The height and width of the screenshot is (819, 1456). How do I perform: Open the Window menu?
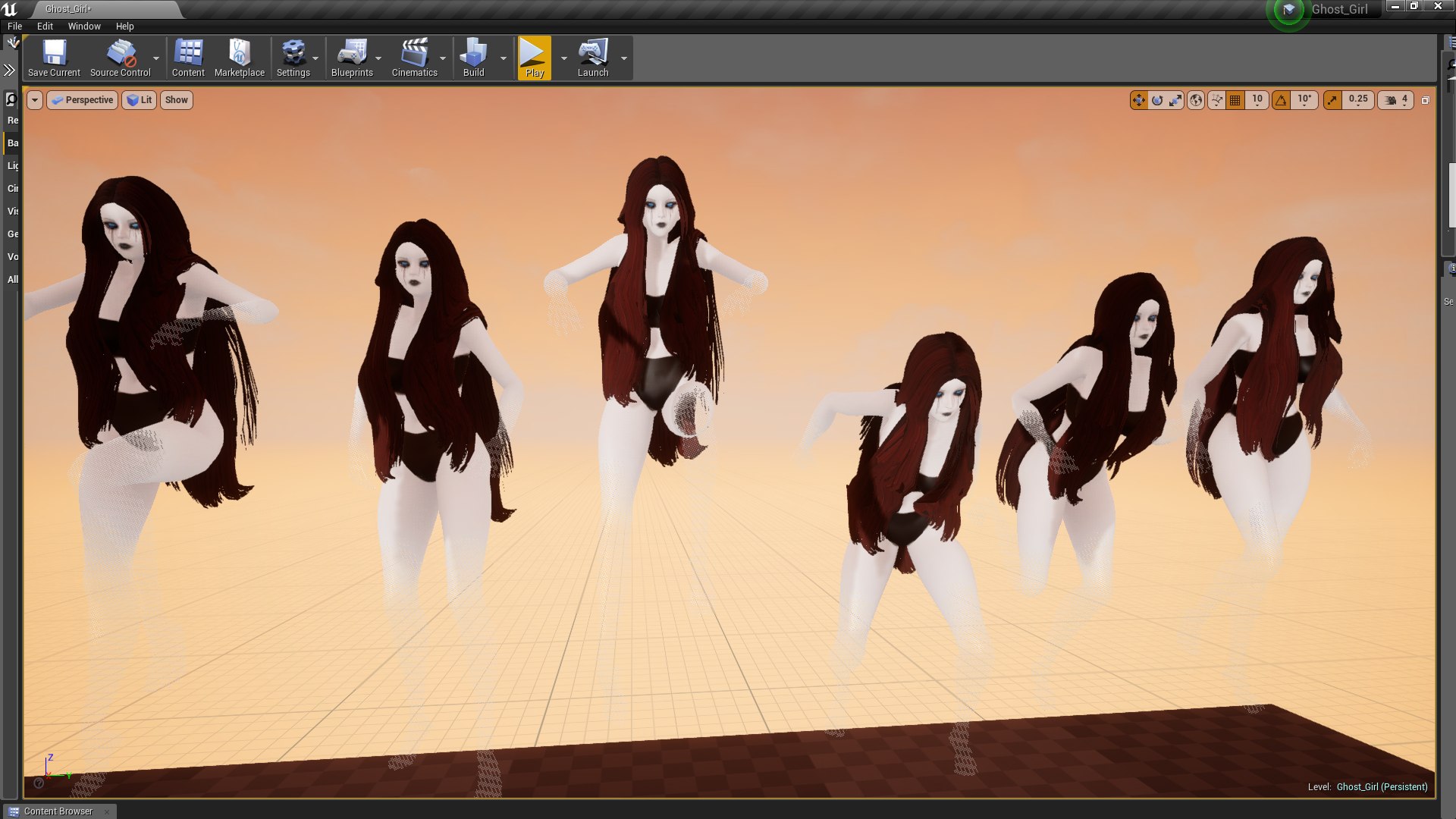(x=84, y=26)
